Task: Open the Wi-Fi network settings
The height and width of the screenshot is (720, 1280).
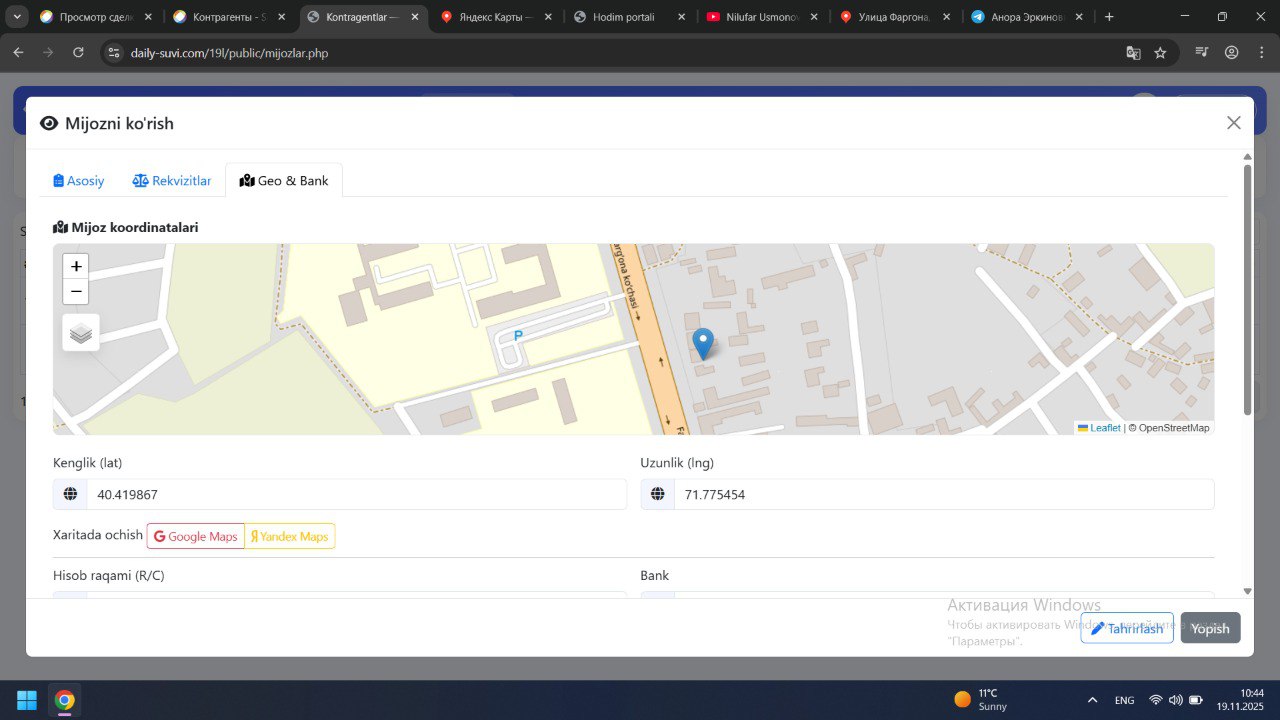Action: (x=1156, y=700)
